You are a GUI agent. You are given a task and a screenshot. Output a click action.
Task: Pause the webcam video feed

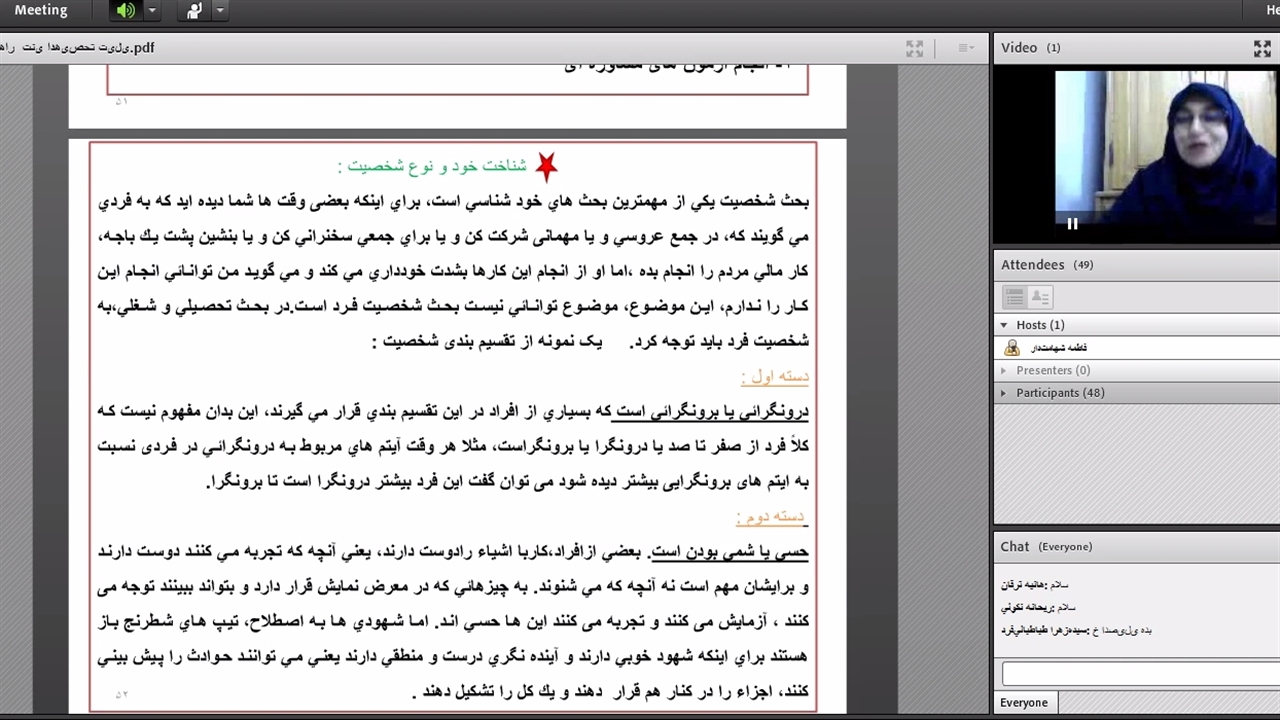tap(1072, 224)
